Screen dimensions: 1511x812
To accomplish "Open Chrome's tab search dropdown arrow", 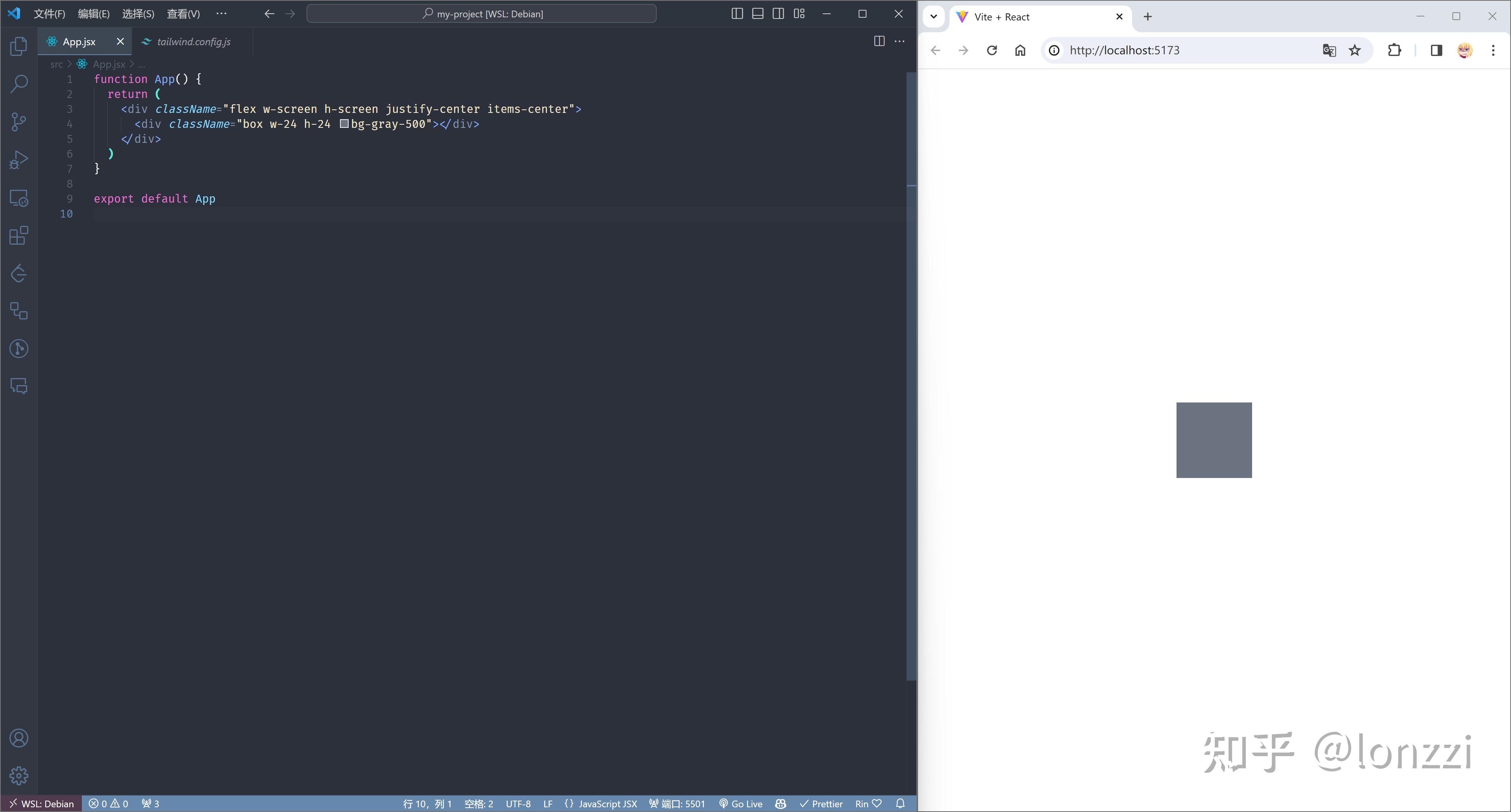I will click(933, 17).
